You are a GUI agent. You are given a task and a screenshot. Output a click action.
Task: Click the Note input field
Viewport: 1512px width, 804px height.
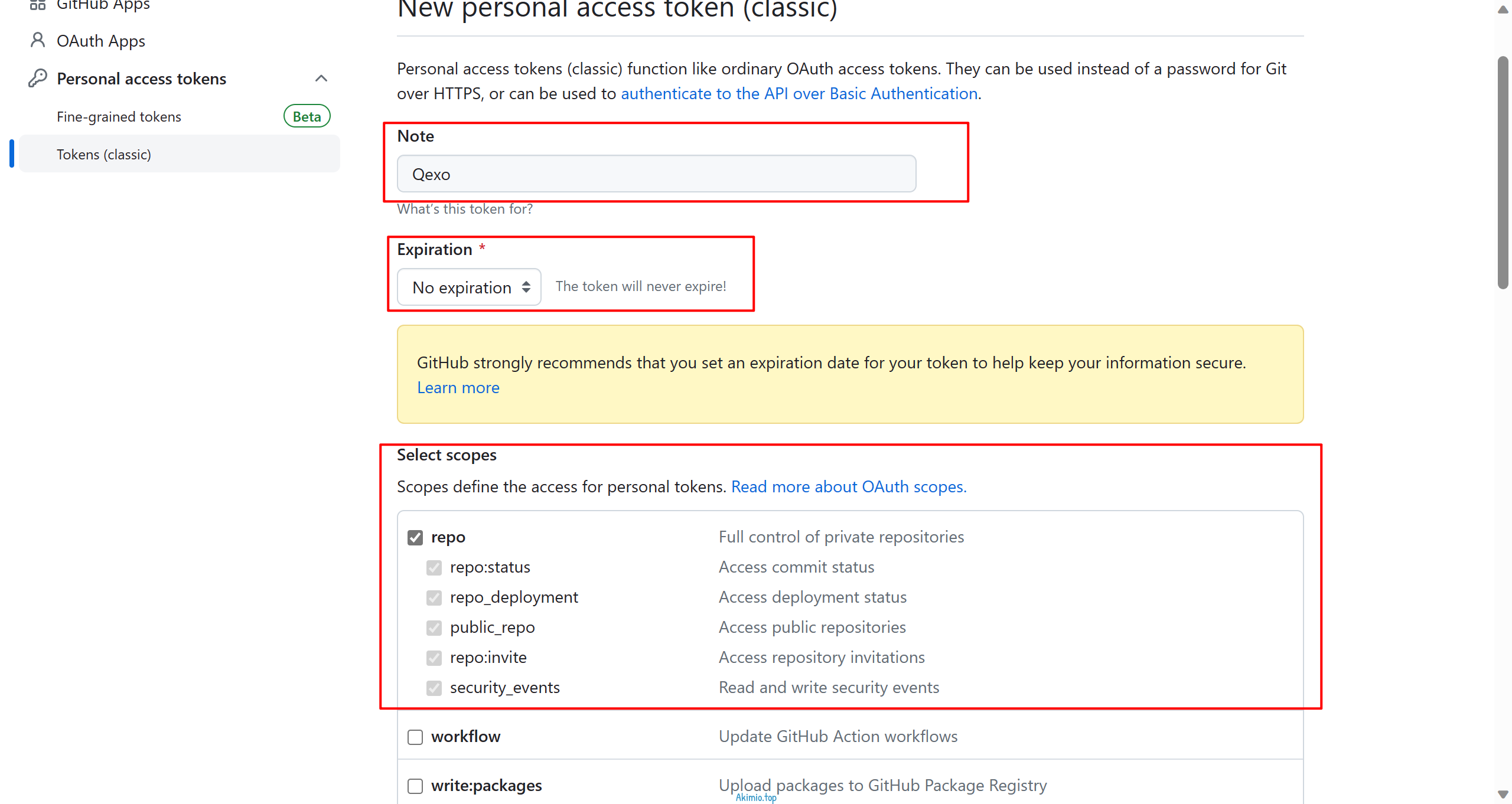click(x=657, y=174)
